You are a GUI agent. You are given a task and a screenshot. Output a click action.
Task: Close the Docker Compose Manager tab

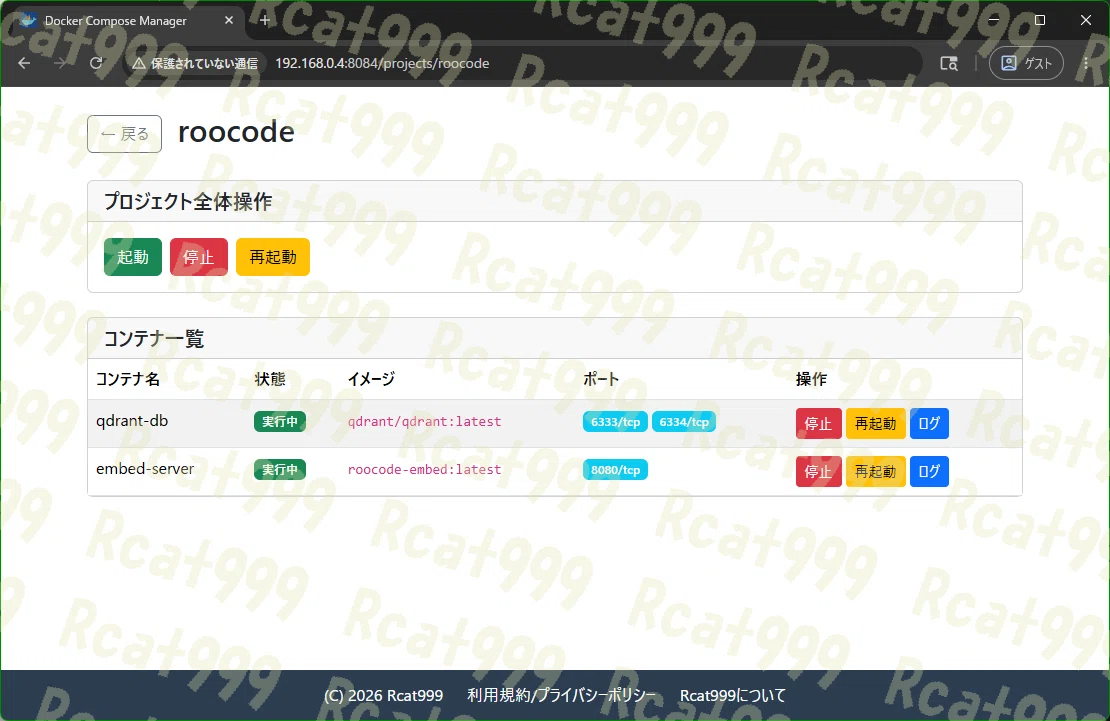point(229,21)
